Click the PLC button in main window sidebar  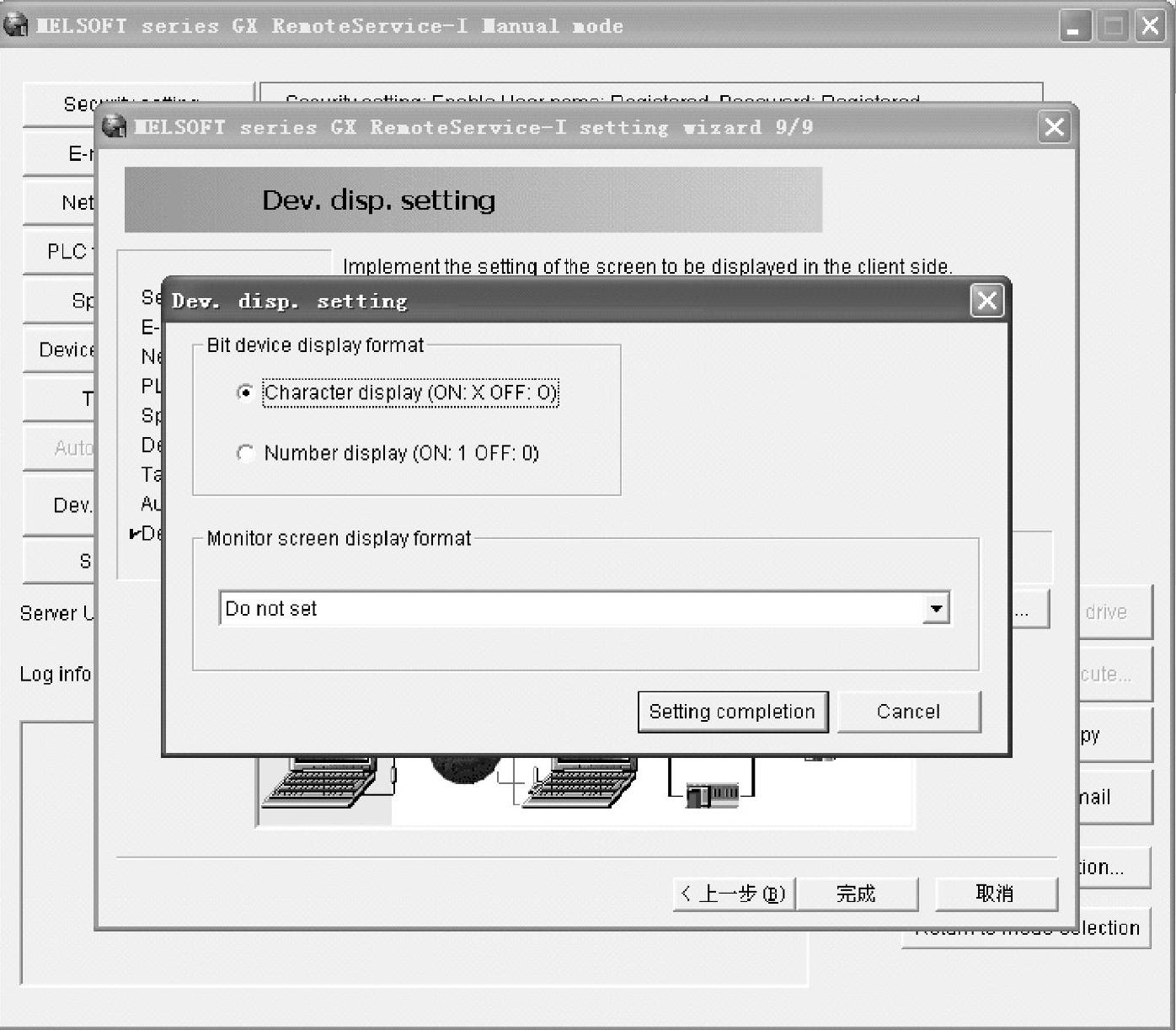pos(59,251)
